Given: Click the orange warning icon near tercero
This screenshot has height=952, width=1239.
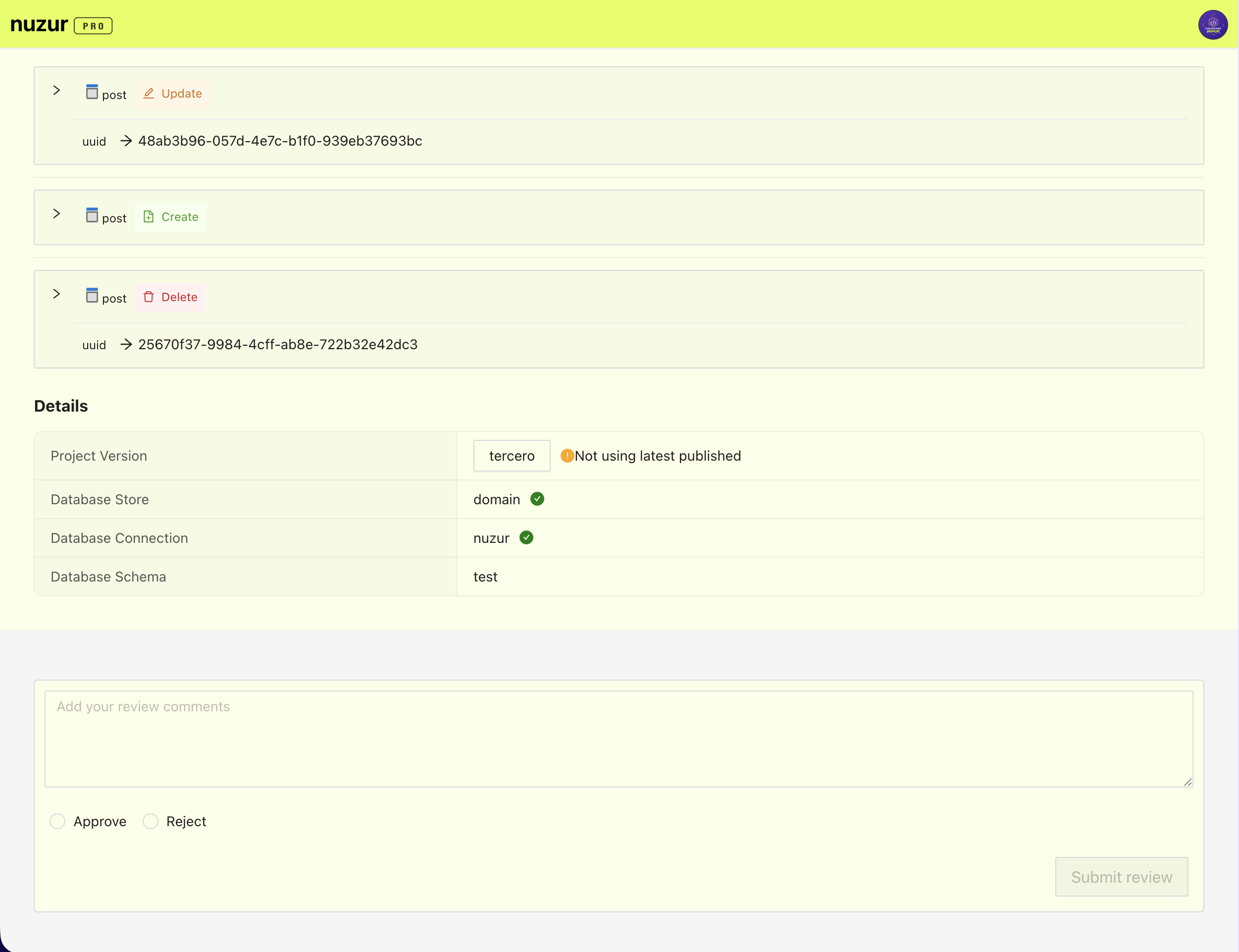Looking at the screenshot, I should coord(567,456).
